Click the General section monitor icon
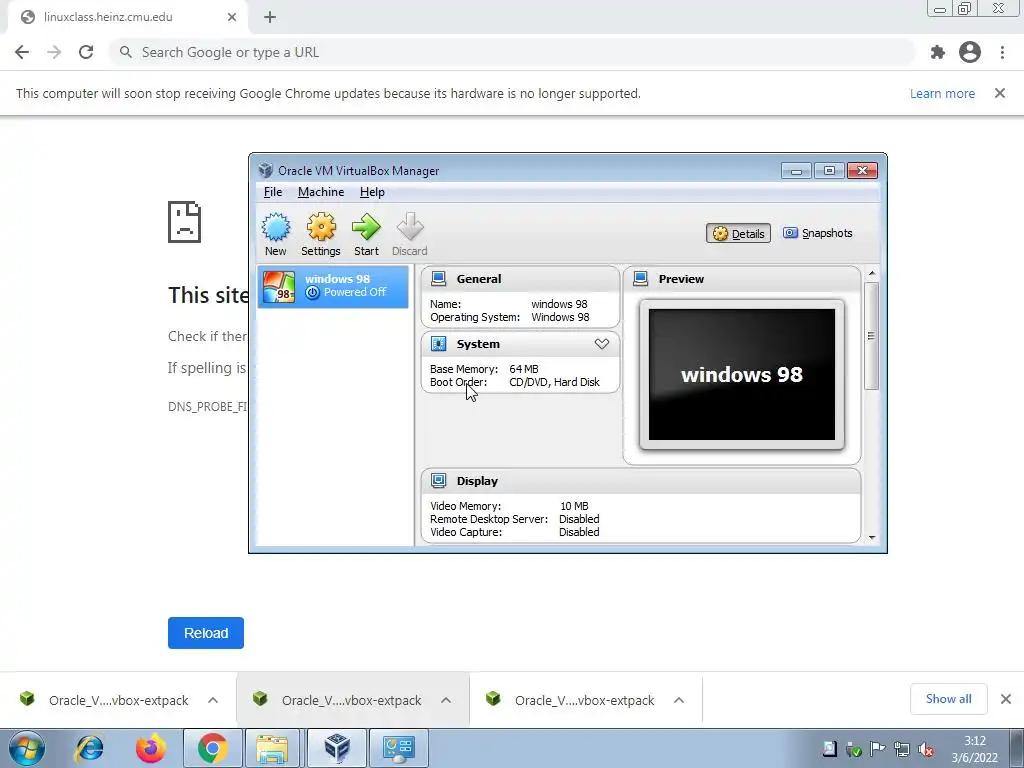 pyautogui.click(x=439, y=279)
